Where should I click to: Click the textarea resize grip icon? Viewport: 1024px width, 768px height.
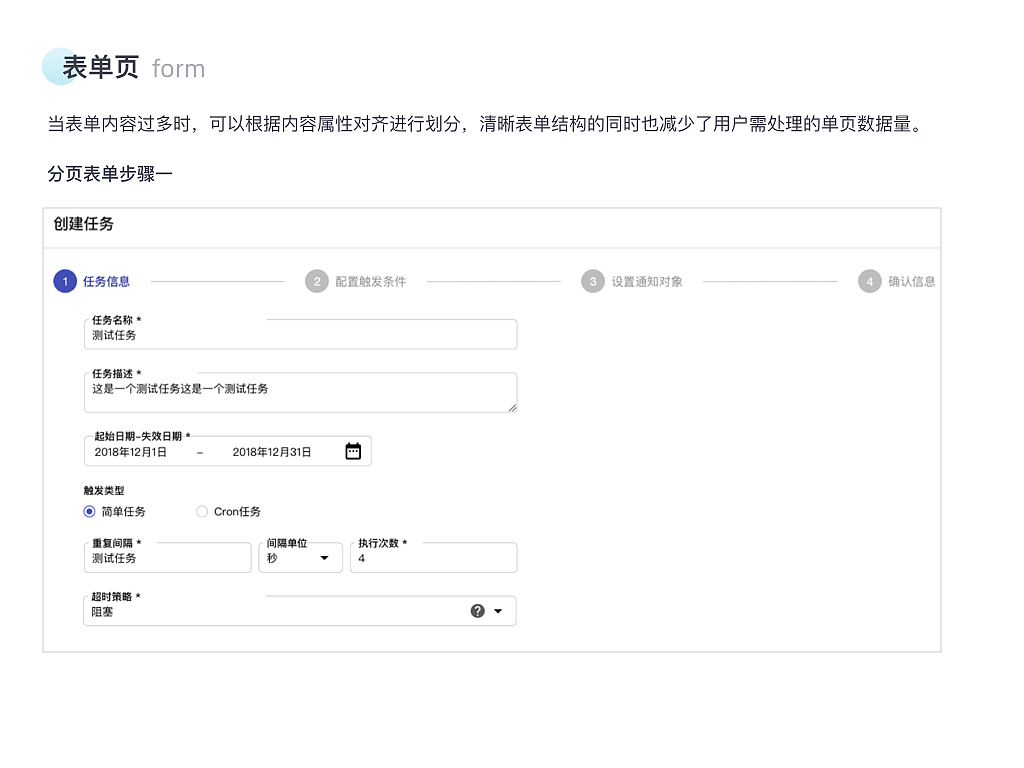click(513, 408)
